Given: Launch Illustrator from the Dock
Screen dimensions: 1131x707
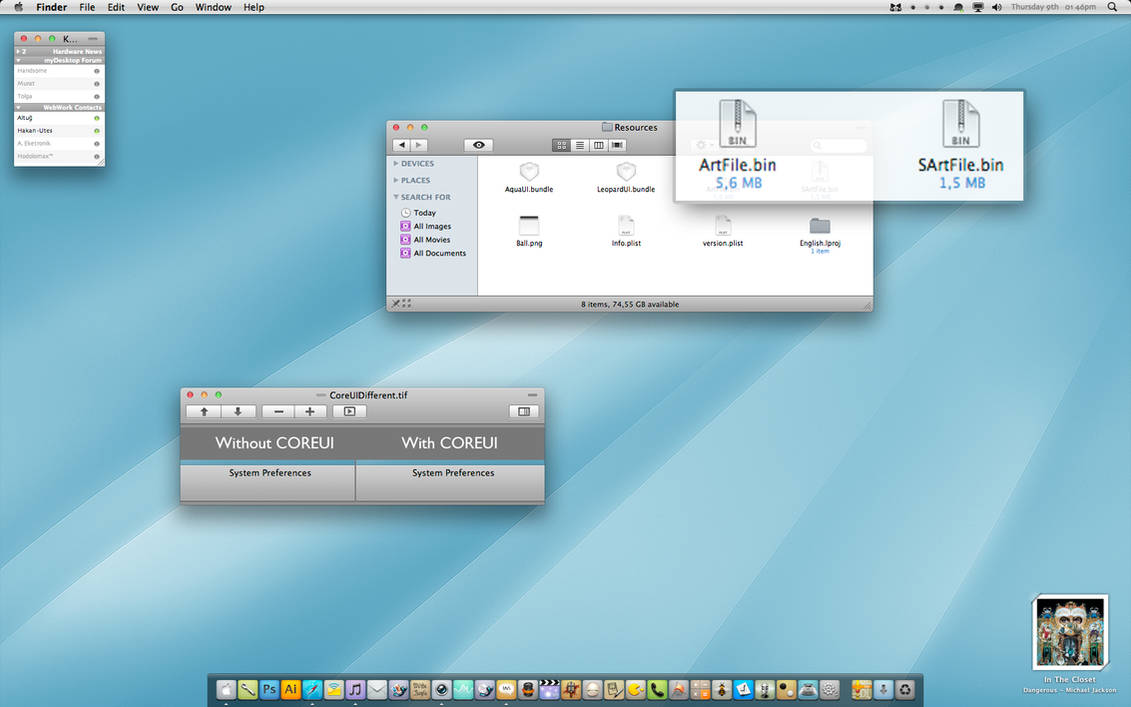Looking at the screenshot, I should coord(291,690).
